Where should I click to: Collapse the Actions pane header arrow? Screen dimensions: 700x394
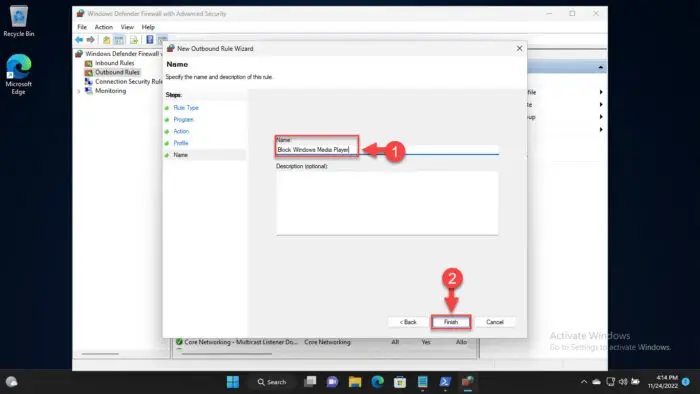600,67
